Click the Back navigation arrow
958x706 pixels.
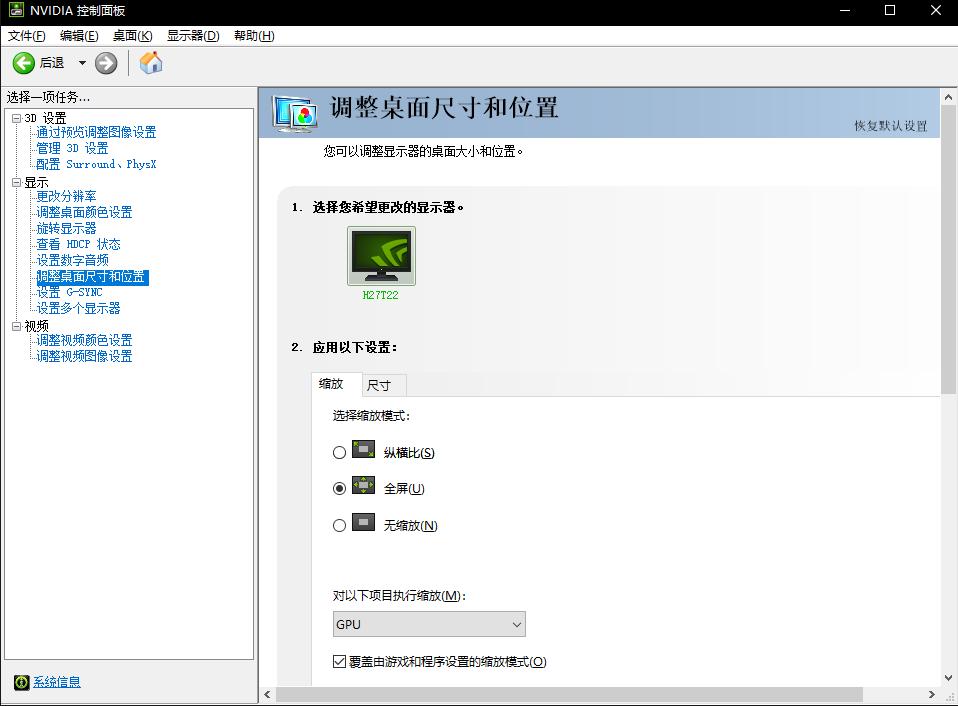click(x=22, y=62)
